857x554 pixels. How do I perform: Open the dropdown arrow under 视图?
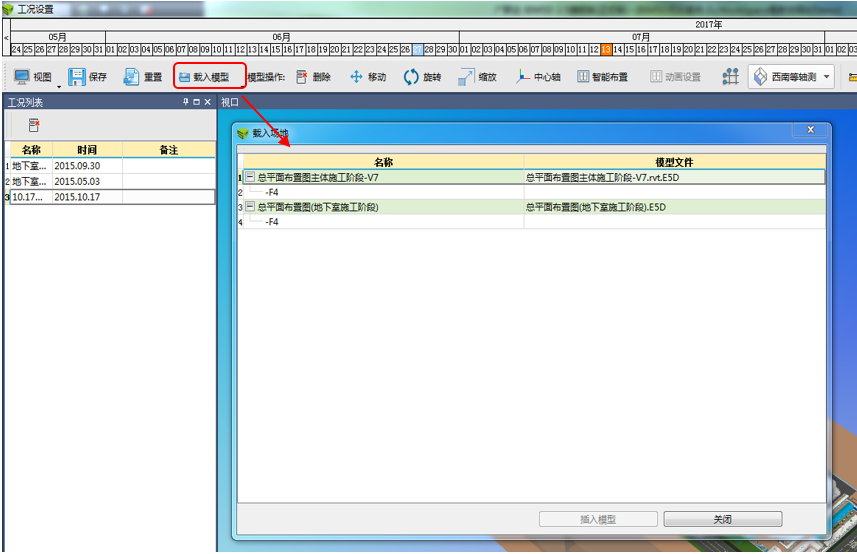59,86
